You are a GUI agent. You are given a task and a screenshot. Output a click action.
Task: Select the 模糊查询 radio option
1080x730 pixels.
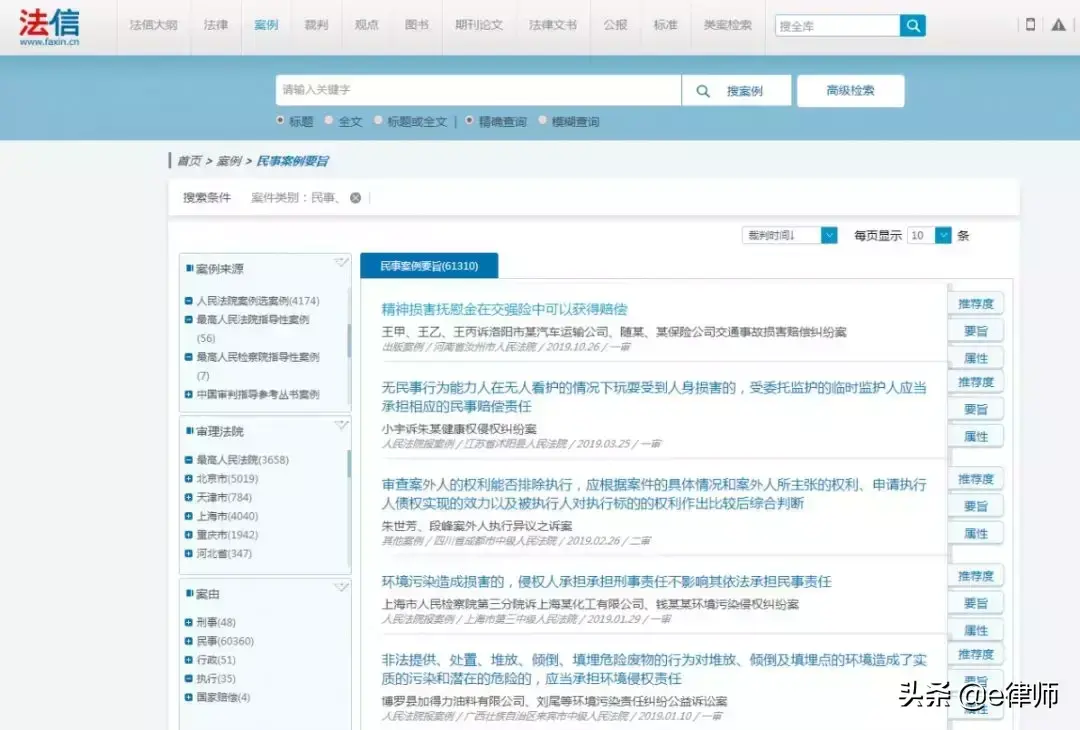click(543, 121)
